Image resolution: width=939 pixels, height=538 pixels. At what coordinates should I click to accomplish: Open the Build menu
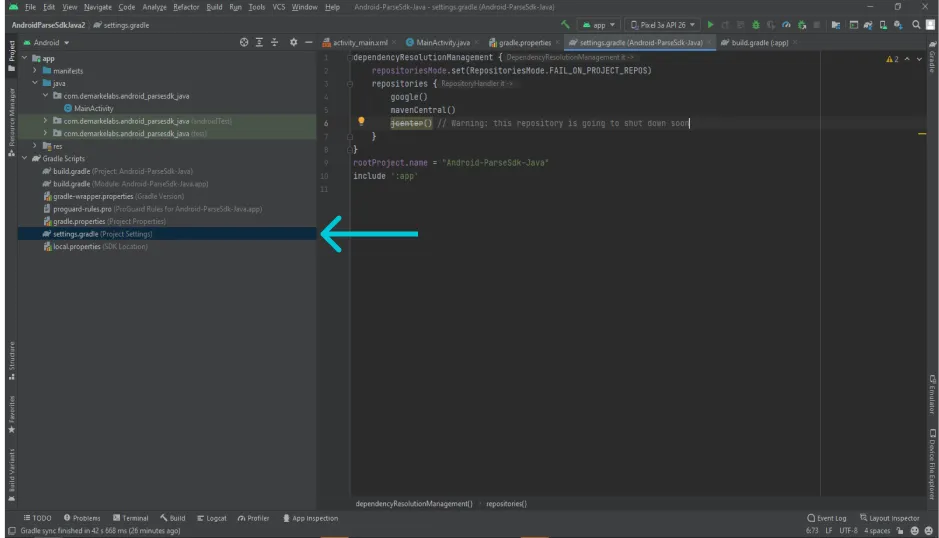[x=214, y=7]
